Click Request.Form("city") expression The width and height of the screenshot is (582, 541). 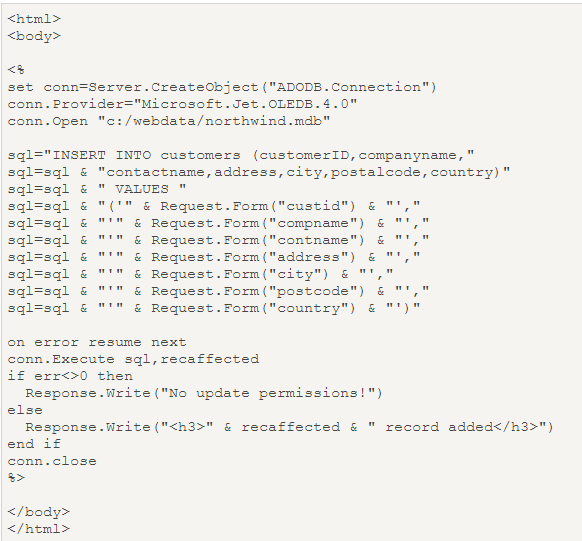click(240, 275)
